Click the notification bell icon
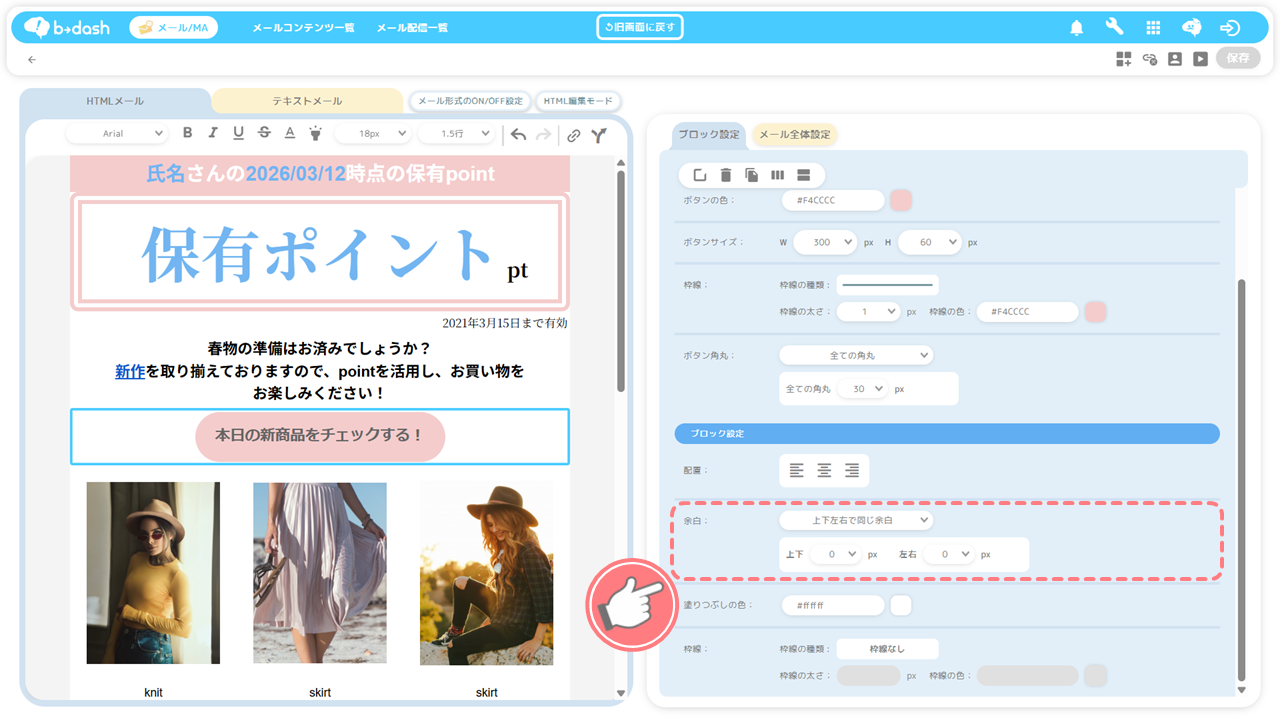1280x720 pixels. click(1076, 28)
